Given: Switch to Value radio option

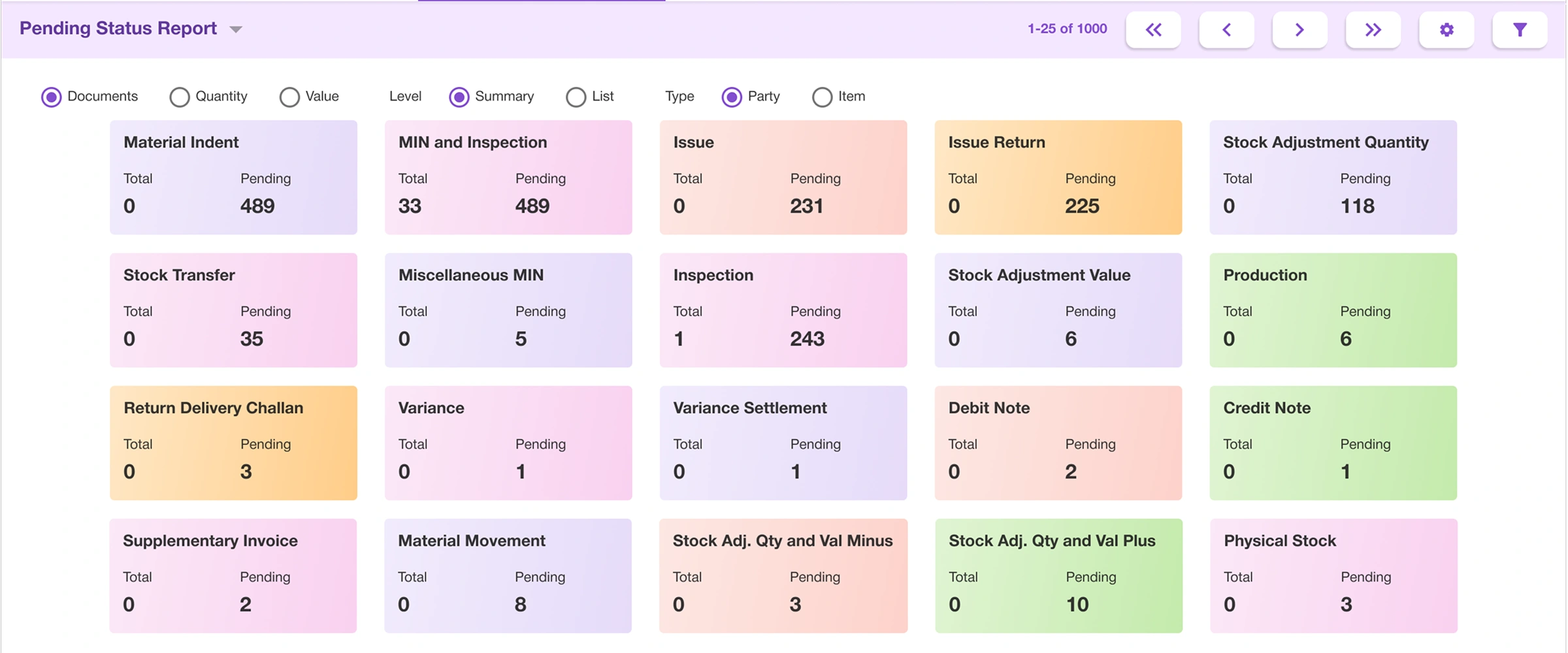Looking at the screenshot, I should (x=289, y=97).
